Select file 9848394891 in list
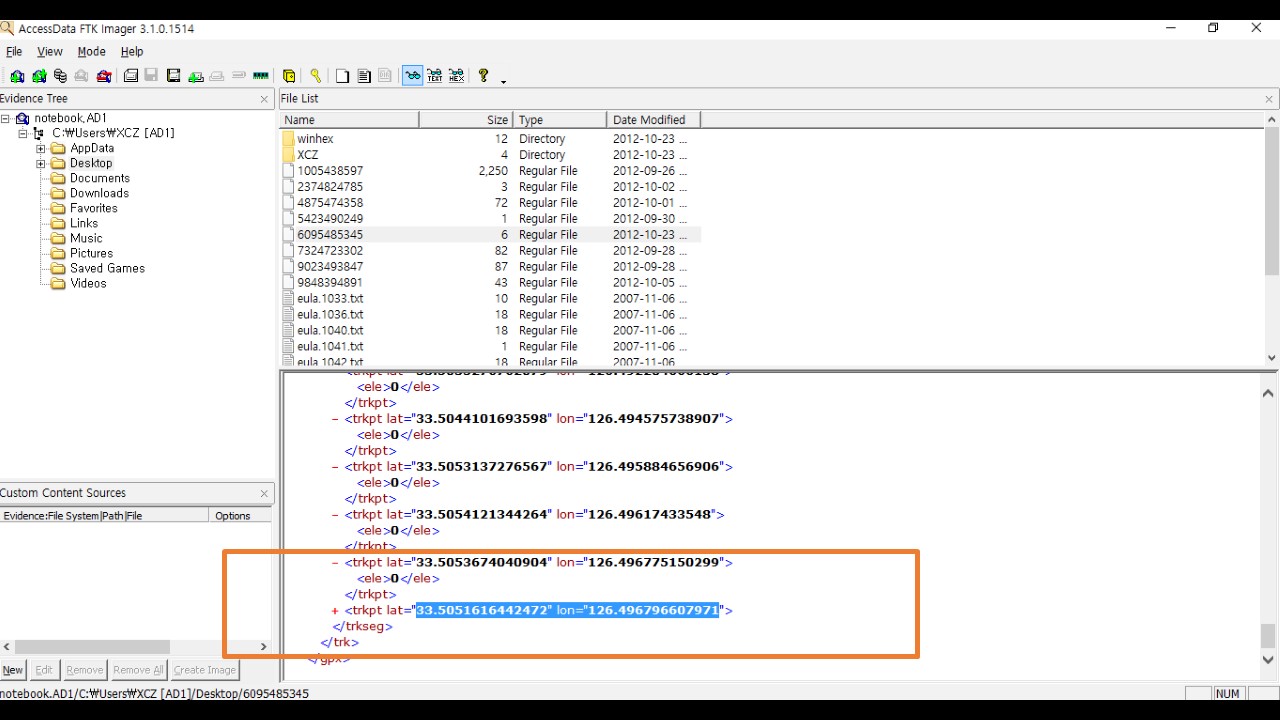 pyautogui.click(x=490, y=283)
